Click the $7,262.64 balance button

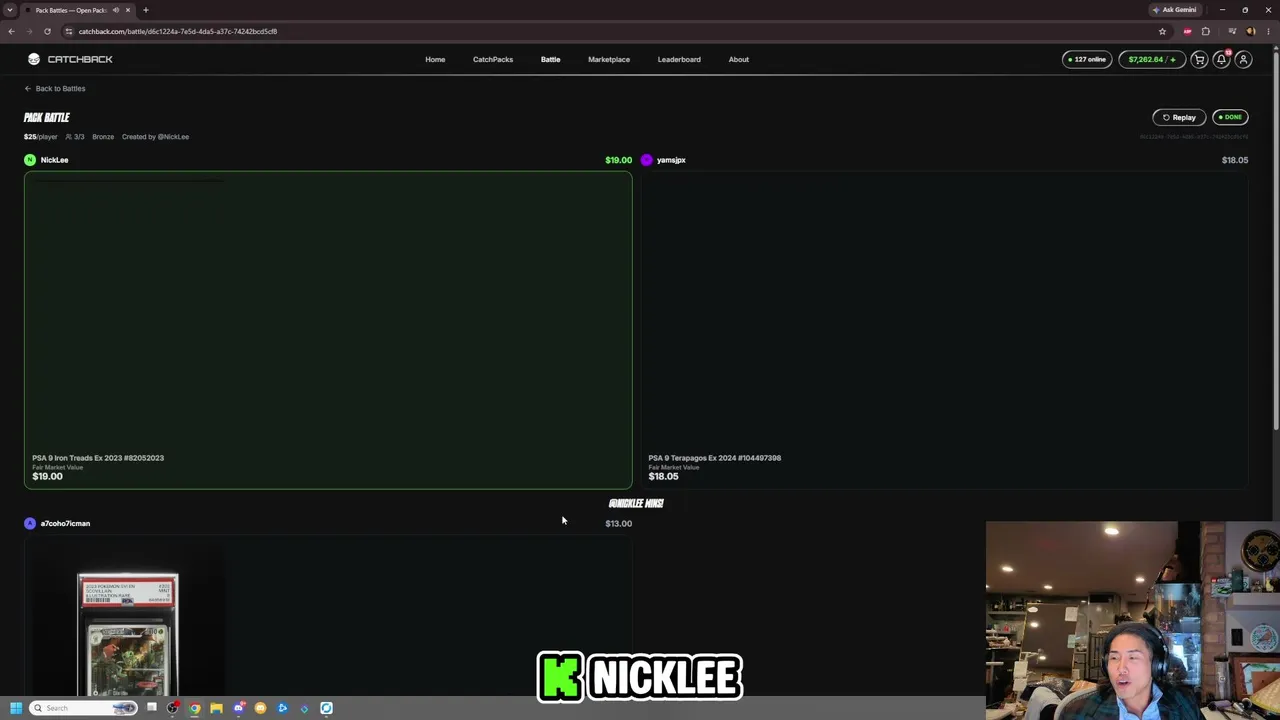tap(1151, 59)
